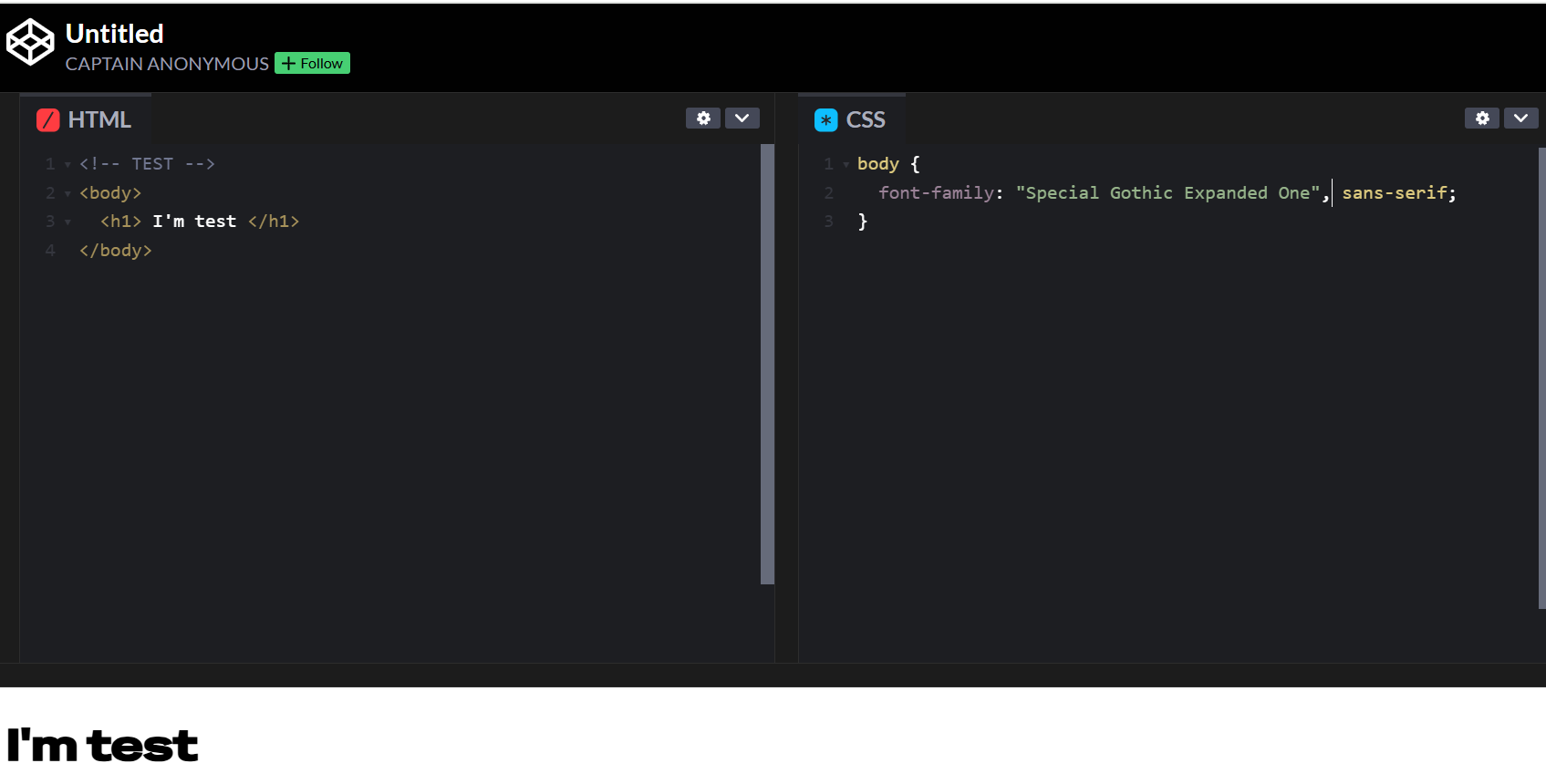Click the sans-serif value in CSS
The height and width of the screenshot is (784, 1546).
(x=1395, y=193)
